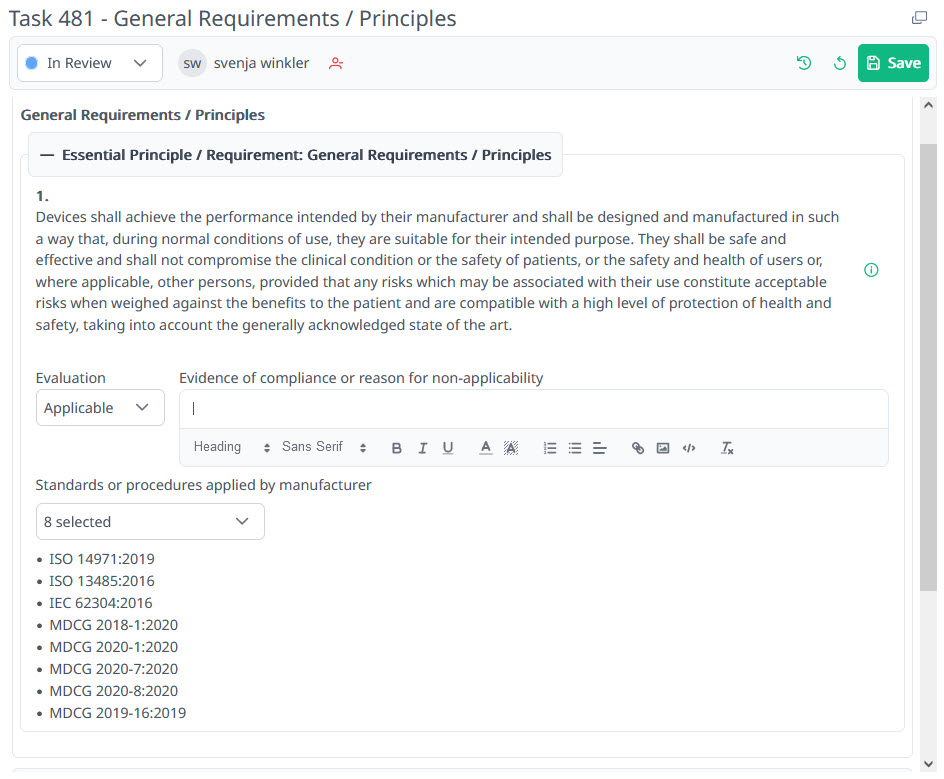Open the Evaluation dropdown set to Applicable
The width and height of the screenshot is (944, 779).
[x=99, y=408]
